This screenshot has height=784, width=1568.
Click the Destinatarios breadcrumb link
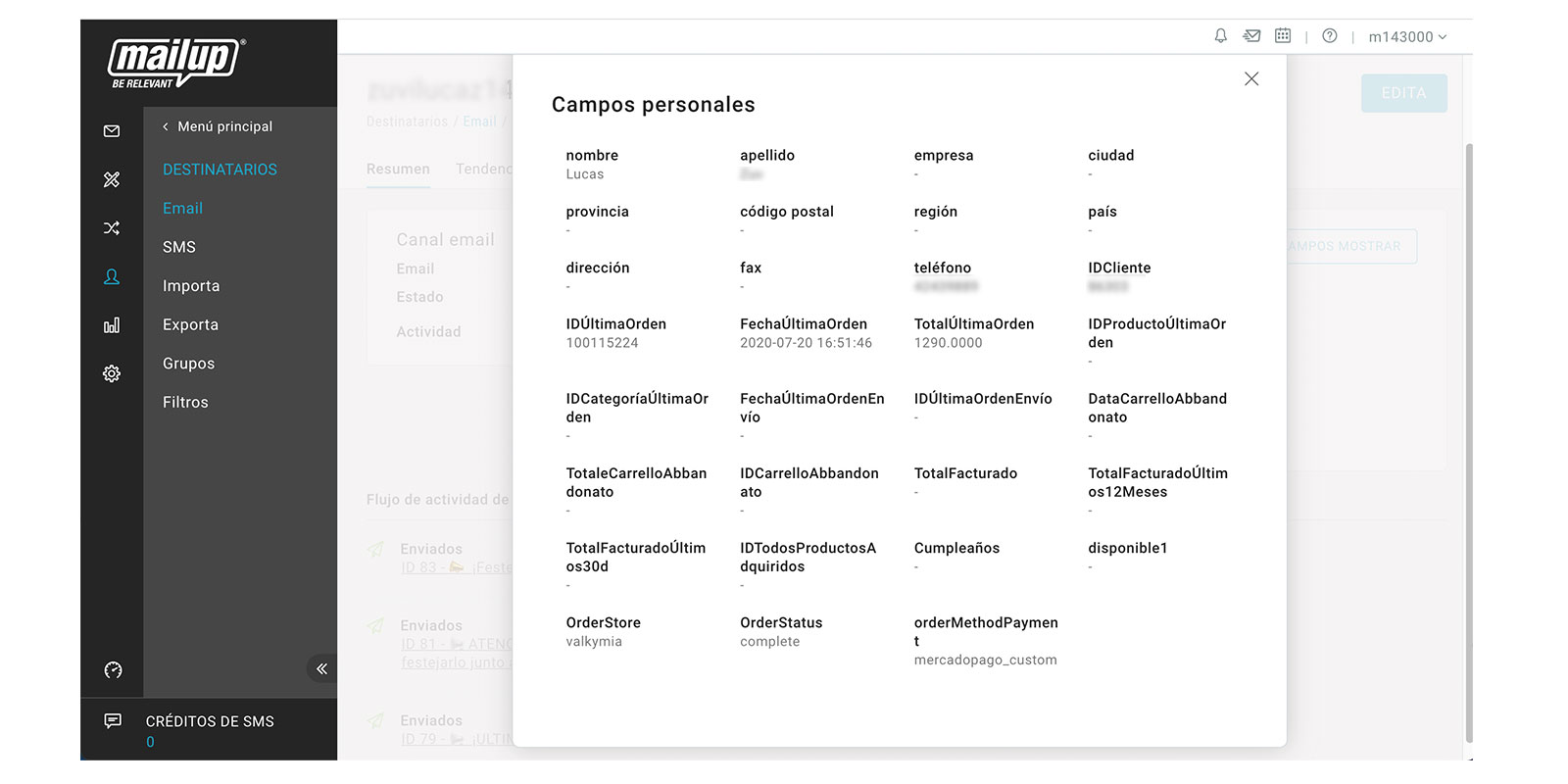tap(407, 122)
